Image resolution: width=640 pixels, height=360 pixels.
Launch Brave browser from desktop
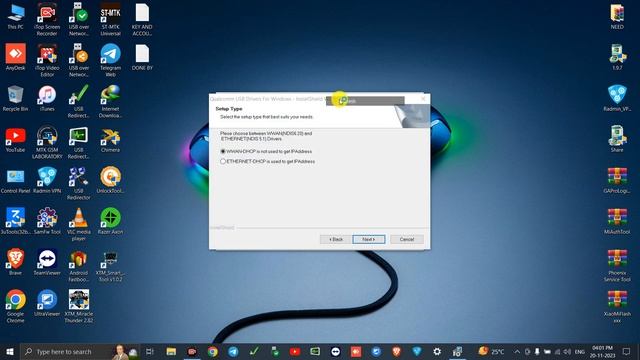click(16, 262)
